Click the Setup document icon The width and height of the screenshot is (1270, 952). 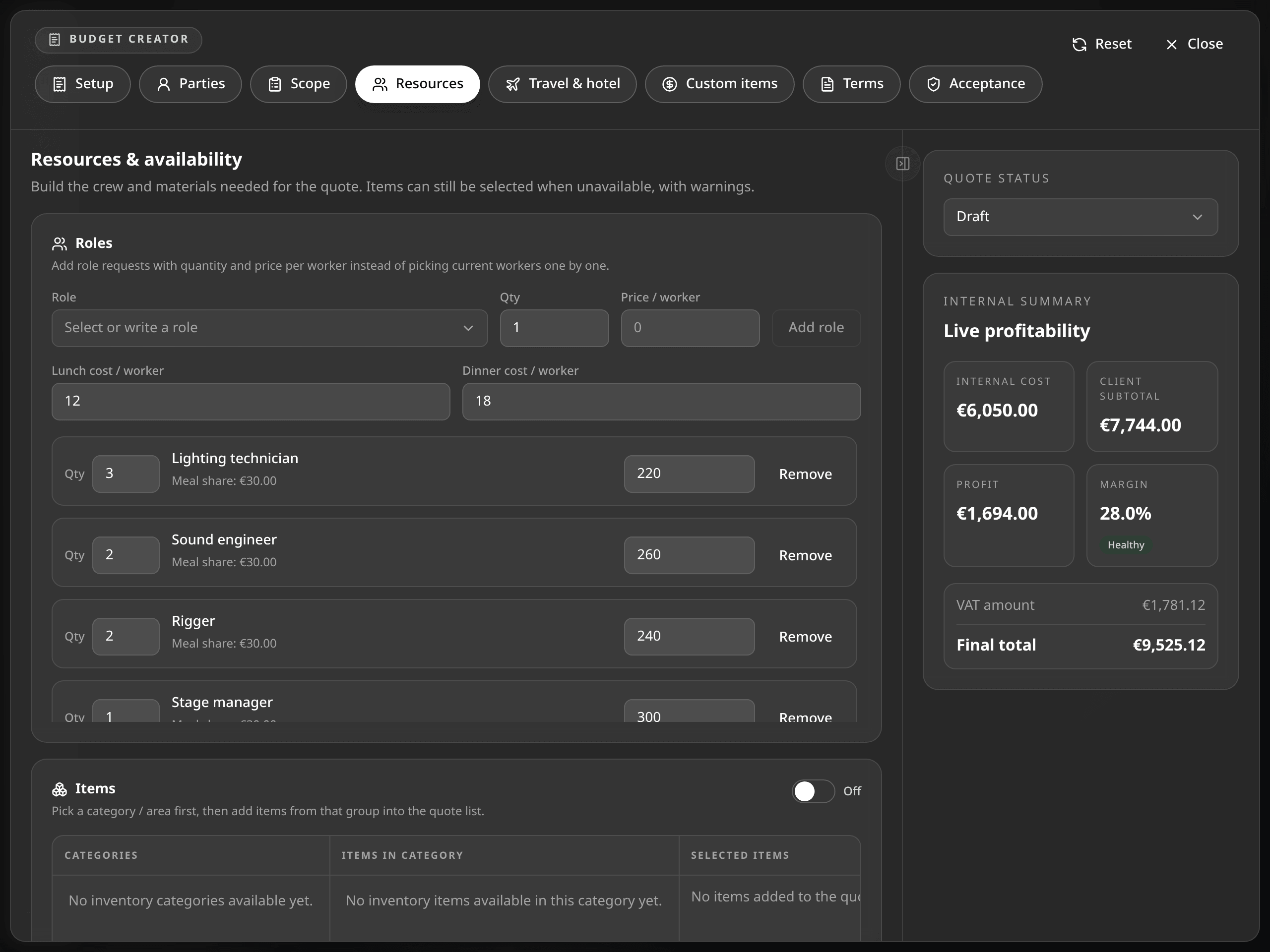(59, 84)
